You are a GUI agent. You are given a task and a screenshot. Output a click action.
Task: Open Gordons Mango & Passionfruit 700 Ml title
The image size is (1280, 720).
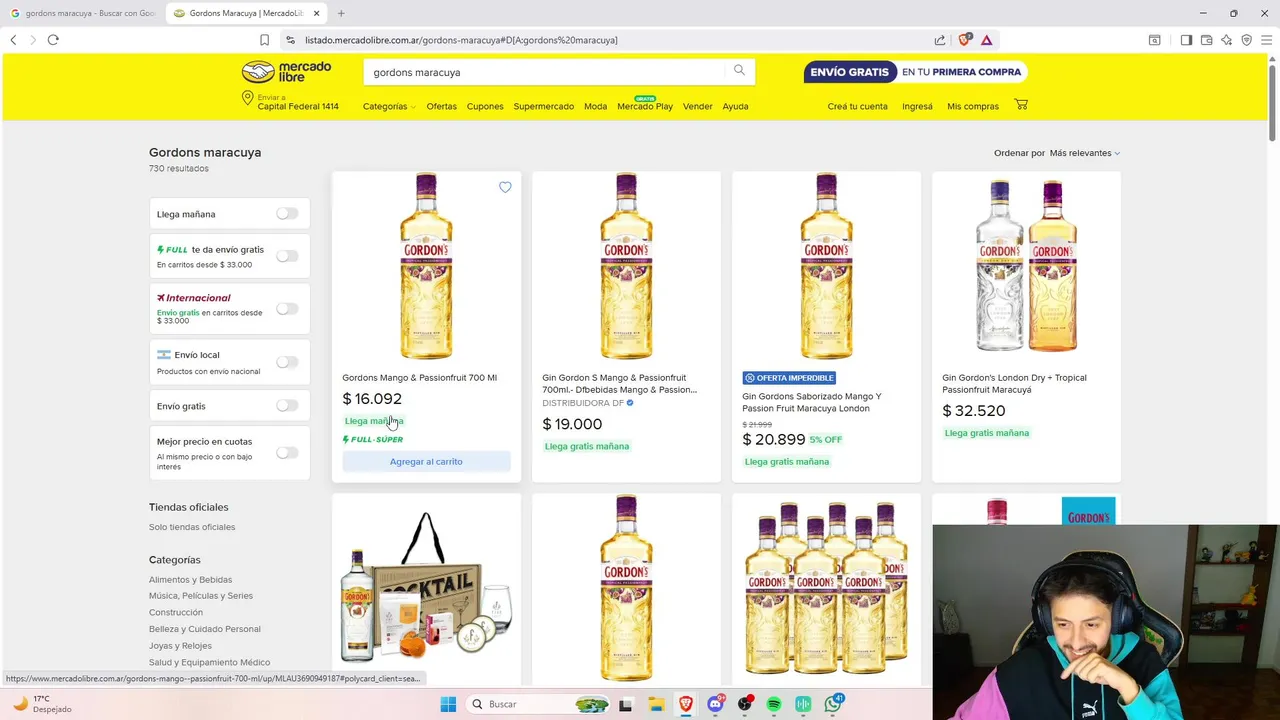point(419,378)
